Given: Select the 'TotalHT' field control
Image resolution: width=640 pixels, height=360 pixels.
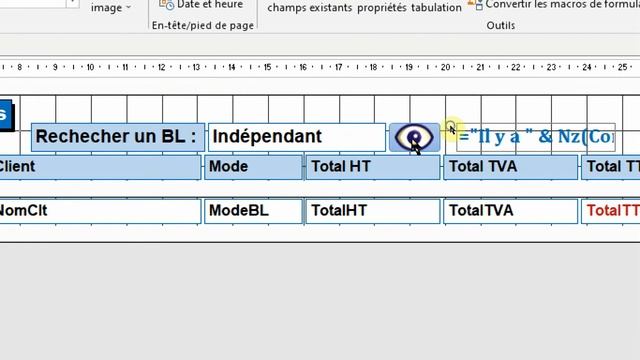Looking at the screenshot, I should coord(373,211).
